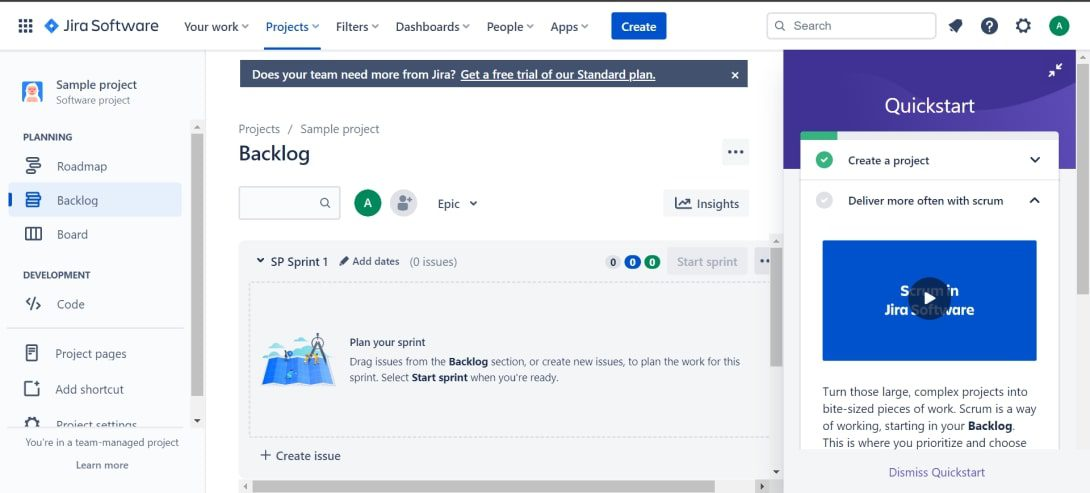
Task: Play the Scrum in Jira Software video
Action: pos(929,299)
